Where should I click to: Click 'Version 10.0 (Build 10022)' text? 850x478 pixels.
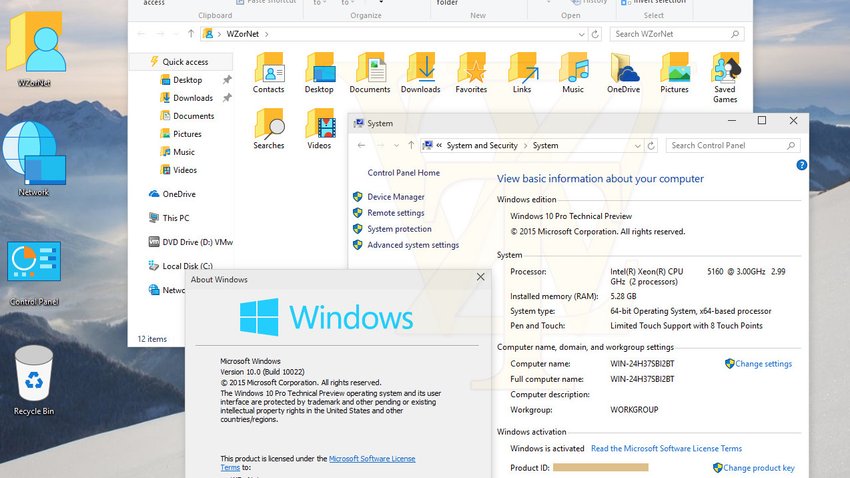click(262, 372)
